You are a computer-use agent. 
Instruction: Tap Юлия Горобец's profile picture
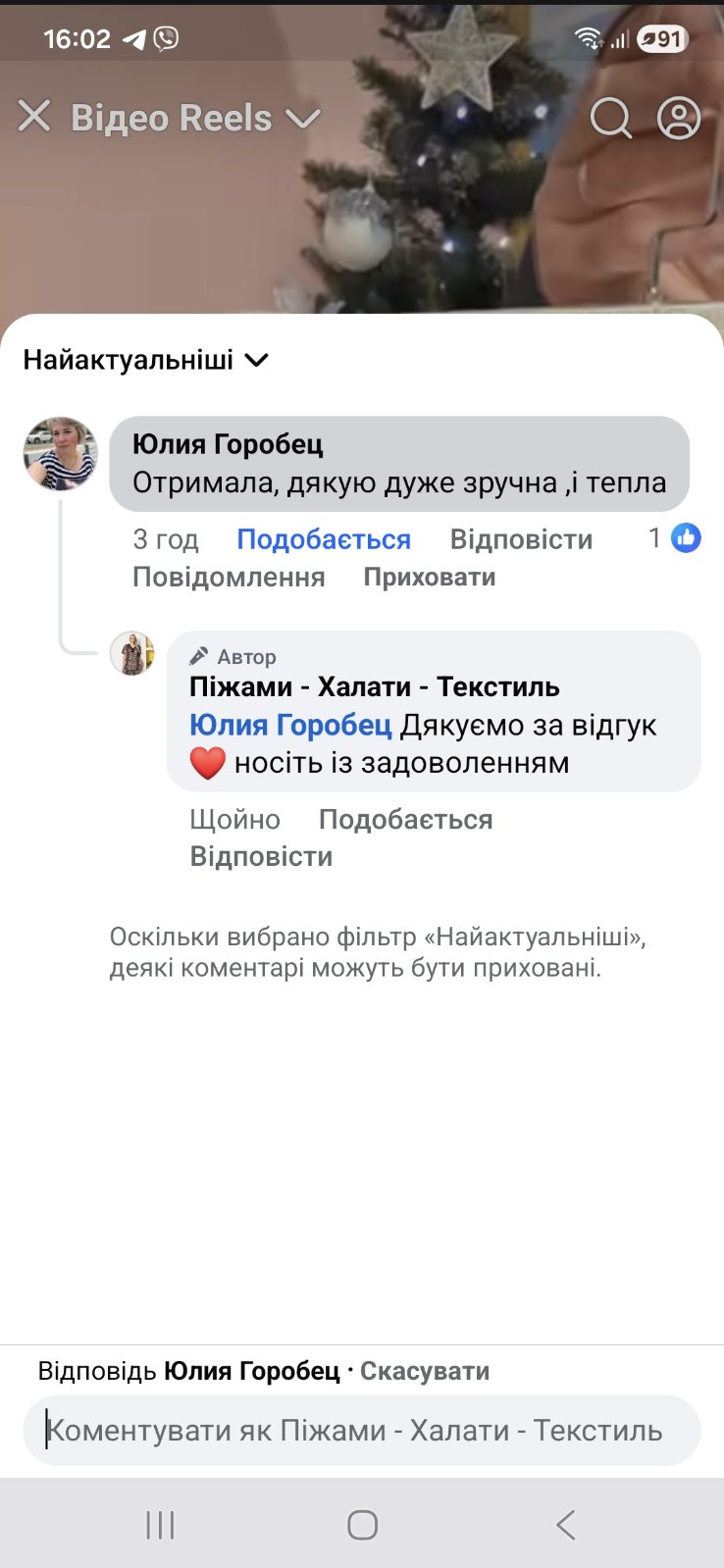(61, 454)
